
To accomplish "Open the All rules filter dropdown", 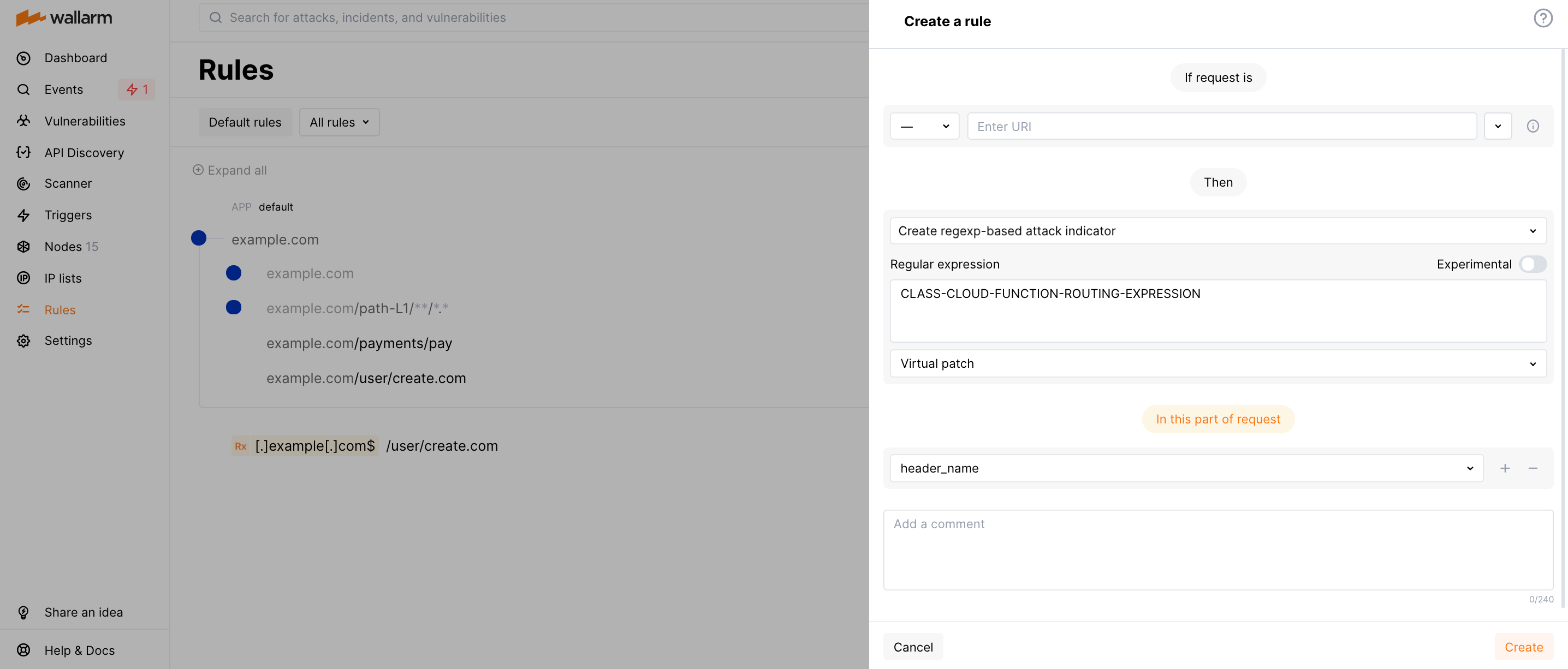I will [x=339, y=122].
